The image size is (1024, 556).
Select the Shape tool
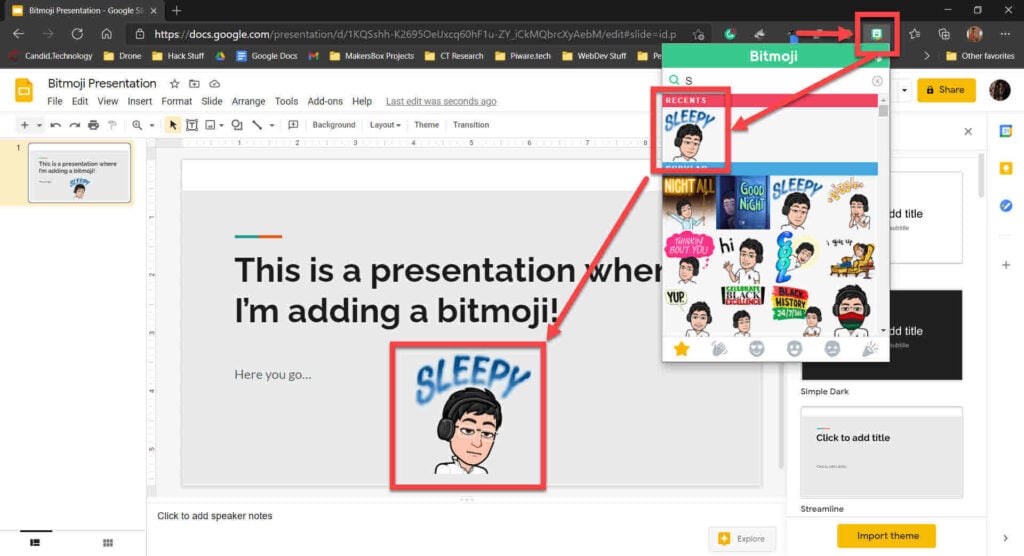237,125
